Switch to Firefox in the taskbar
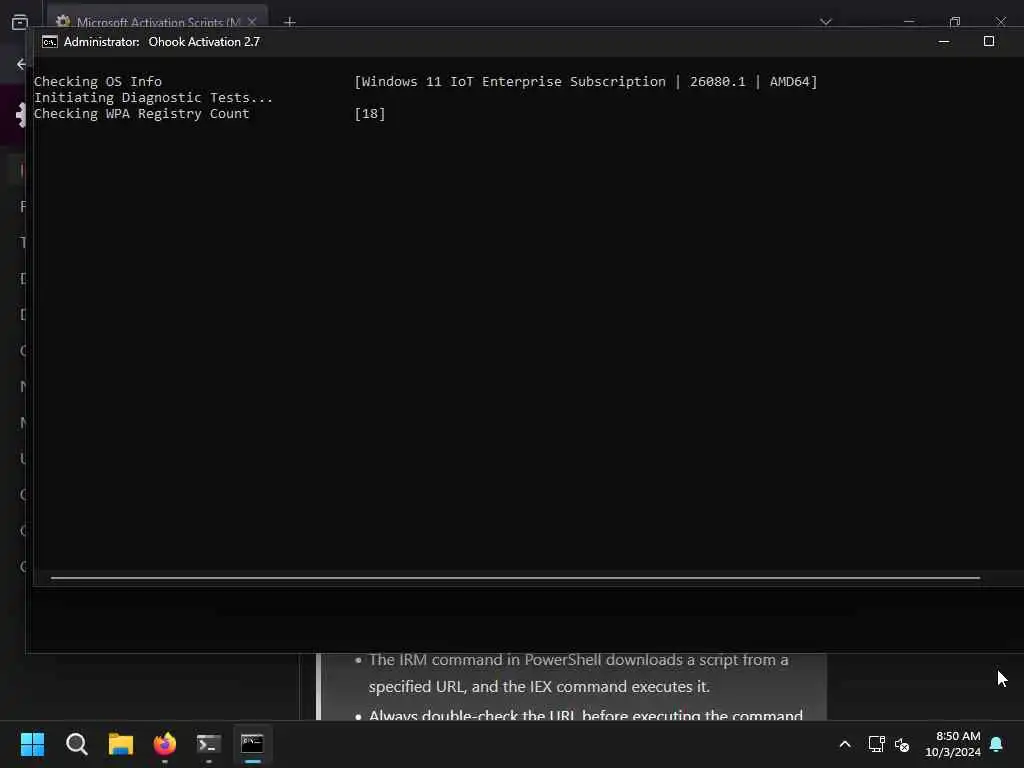 coord(165,744)
